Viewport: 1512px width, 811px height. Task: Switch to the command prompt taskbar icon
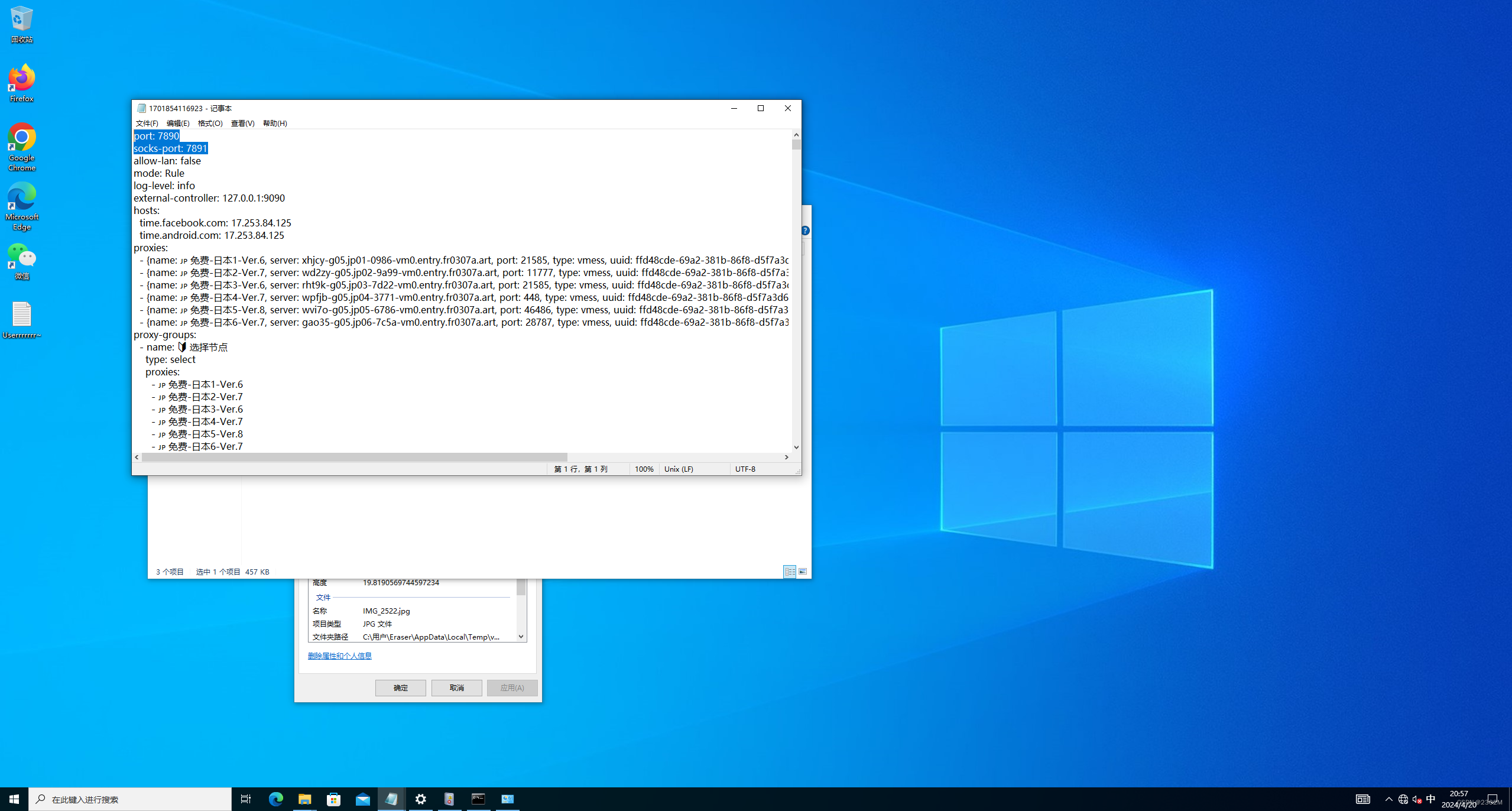[478, 799]
